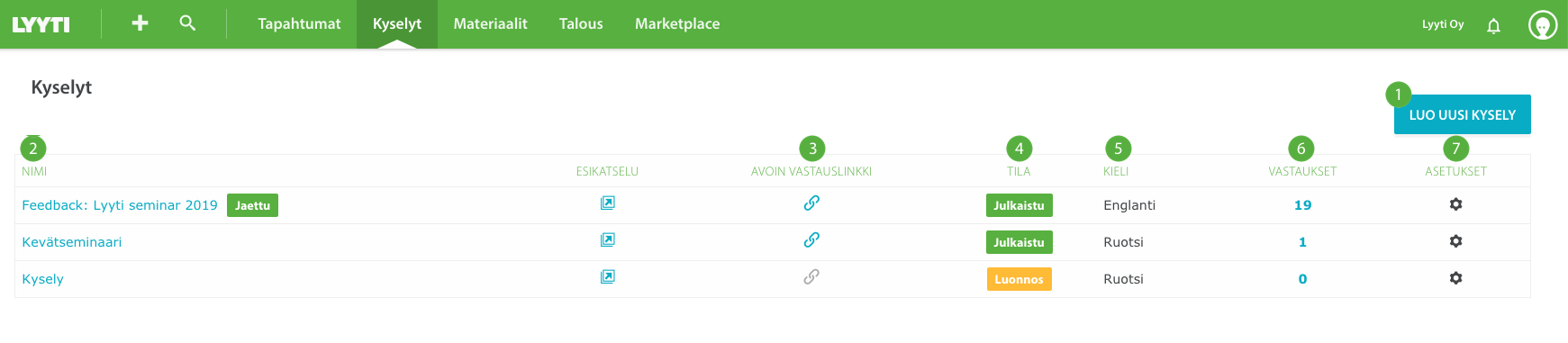Open settings gear for Feedback survey

pos(1455,204)
